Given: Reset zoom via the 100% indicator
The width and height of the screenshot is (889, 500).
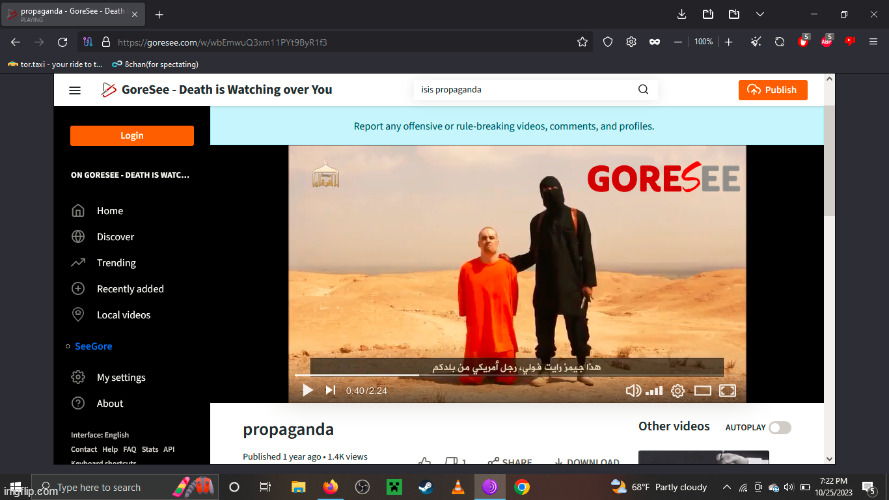Looking at the screenshot, I should (703, 42).
